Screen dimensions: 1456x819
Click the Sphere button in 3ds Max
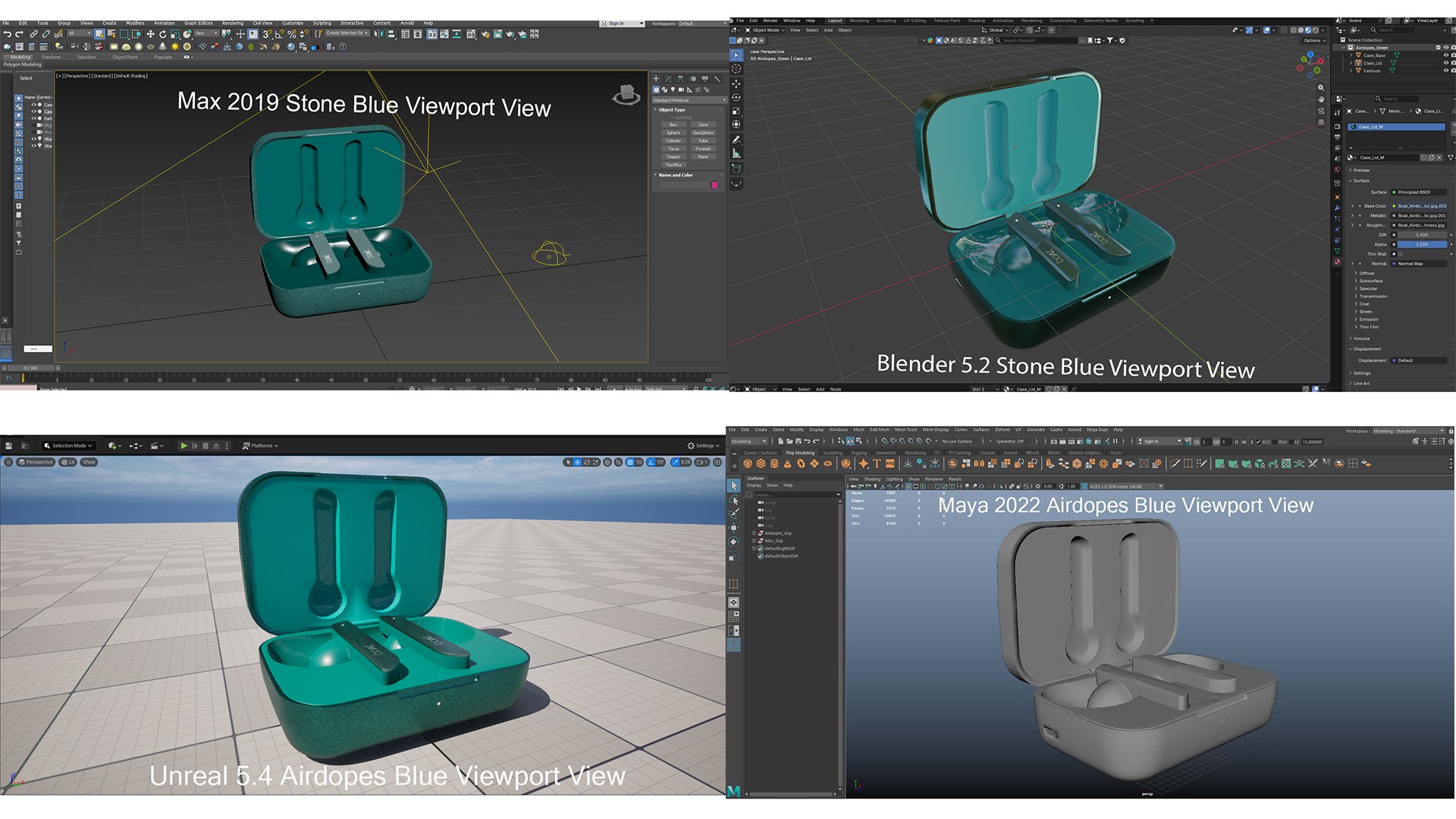point(673,133)
